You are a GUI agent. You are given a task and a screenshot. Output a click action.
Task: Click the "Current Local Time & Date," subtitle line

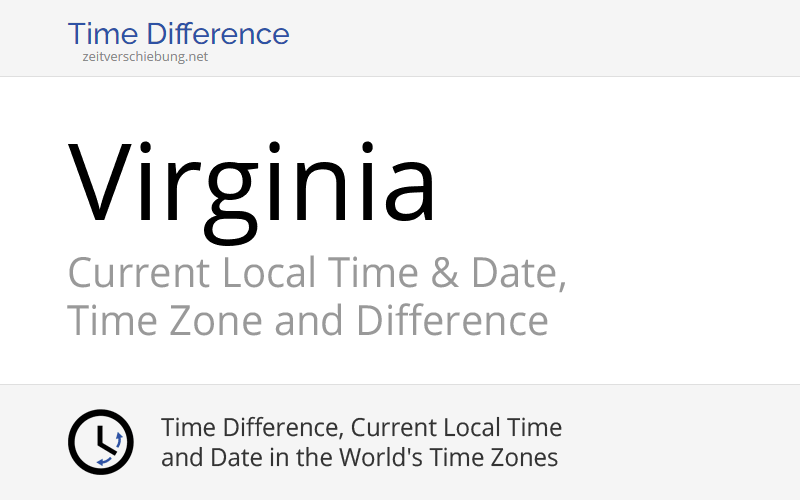coord(317,272)
